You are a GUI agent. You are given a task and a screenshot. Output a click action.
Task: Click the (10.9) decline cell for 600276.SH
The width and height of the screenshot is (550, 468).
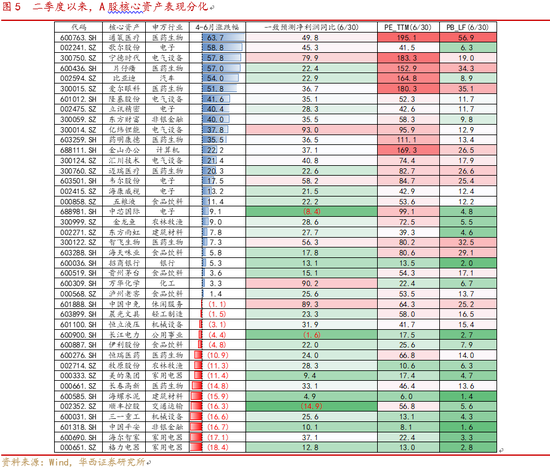(217, 355)
